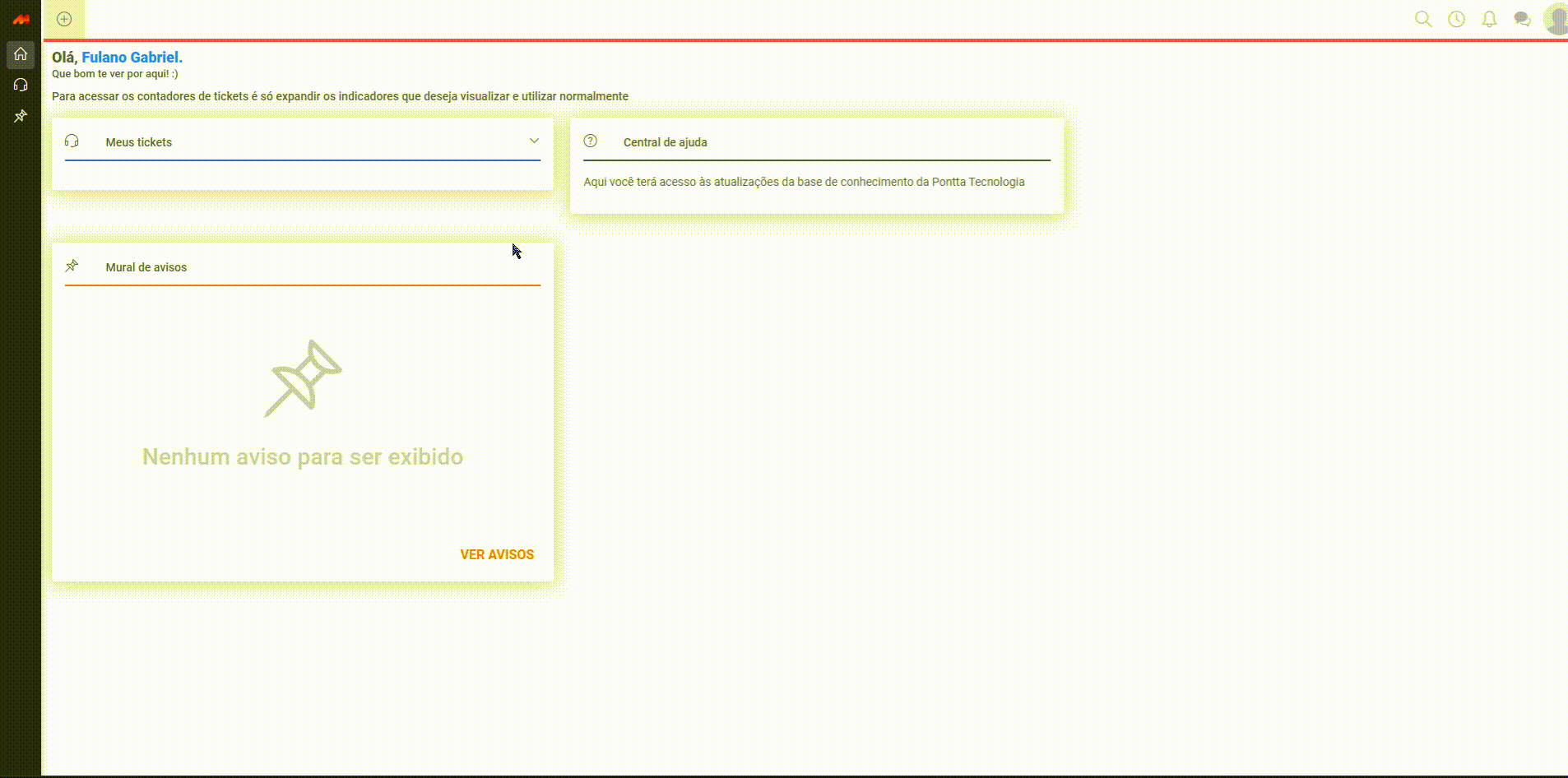Click the Central de ajuda title
The width and height of the screenshot is (1568, 778).
[x=665, y=142]
